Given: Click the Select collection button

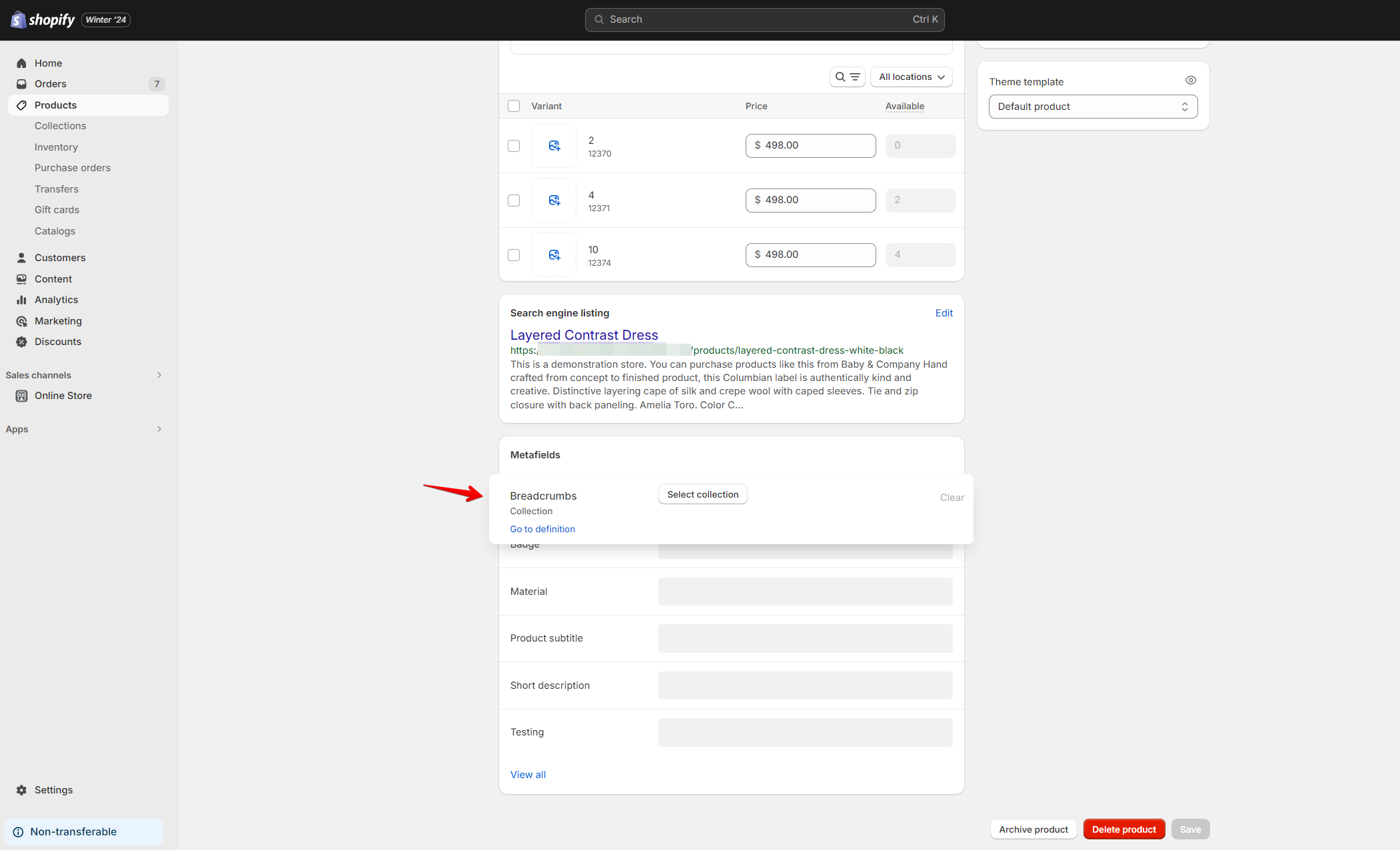Looking at the screenshot, I should coord(703,494).
